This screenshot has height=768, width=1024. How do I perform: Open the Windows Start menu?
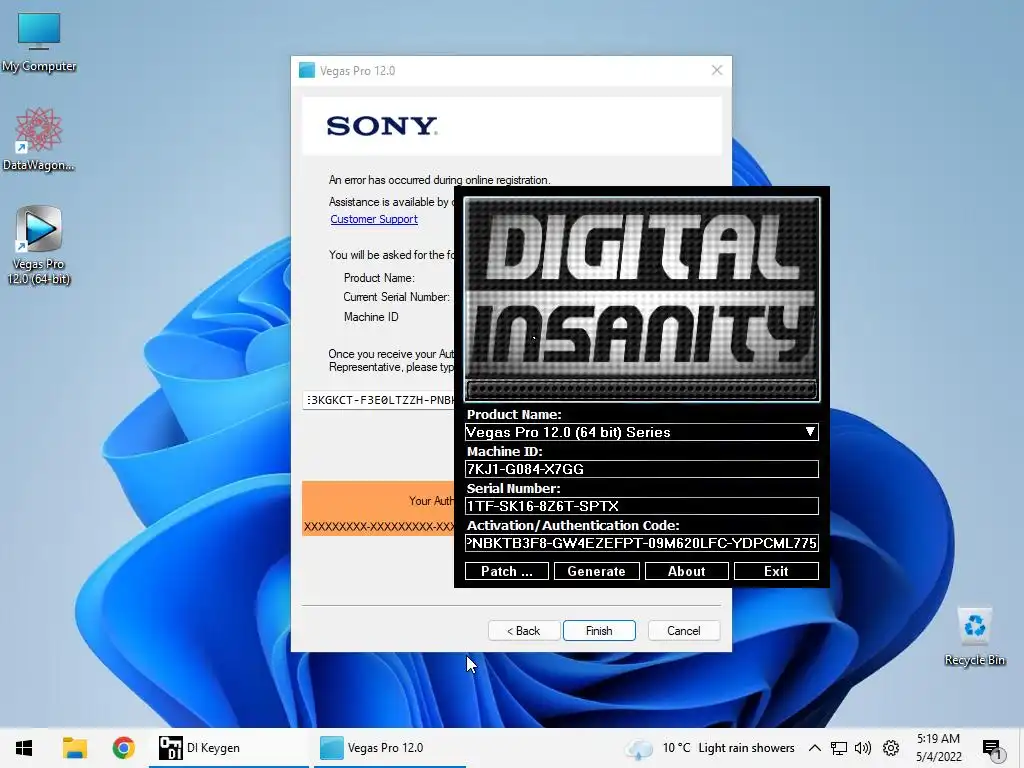tap(24, 748)
